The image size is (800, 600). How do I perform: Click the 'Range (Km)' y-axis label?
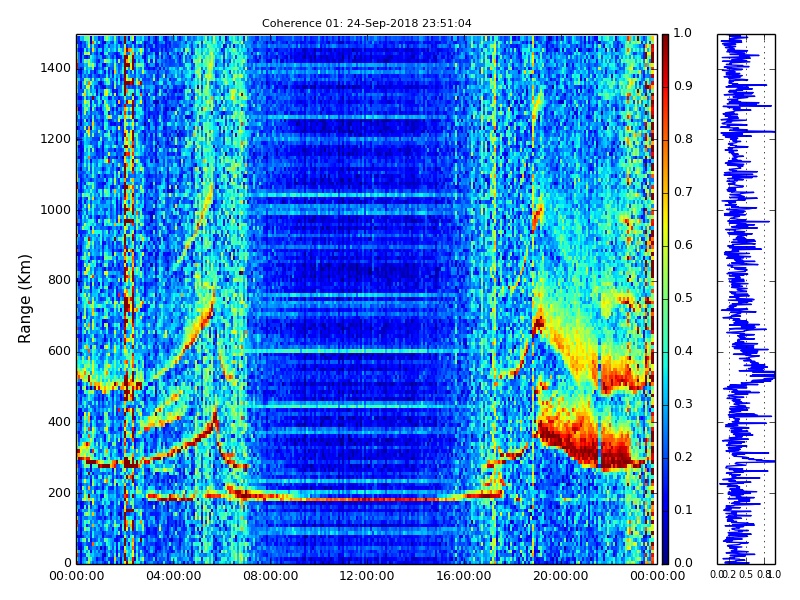24,299
